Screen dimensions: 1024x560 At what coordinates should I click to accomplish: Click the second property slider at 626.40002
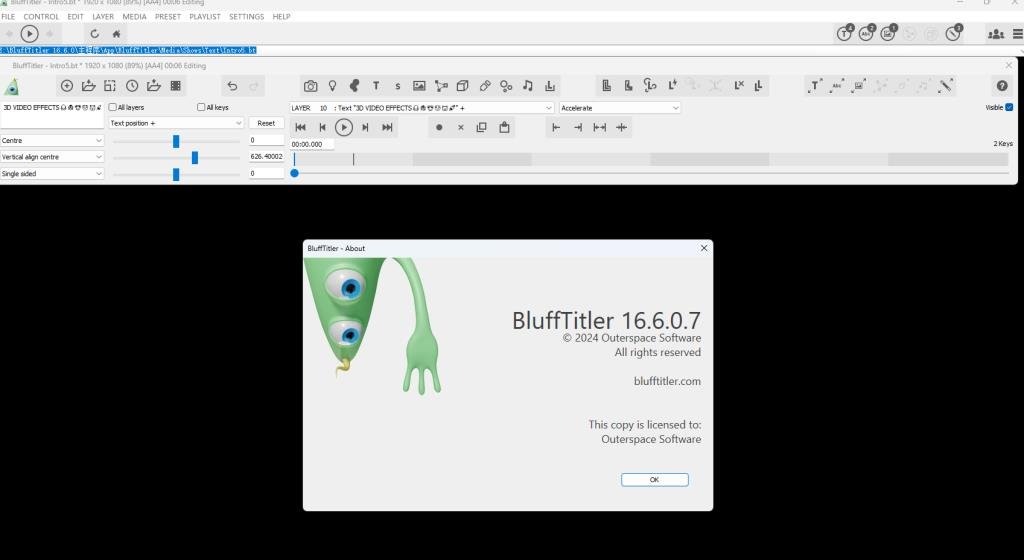[195, 157]
